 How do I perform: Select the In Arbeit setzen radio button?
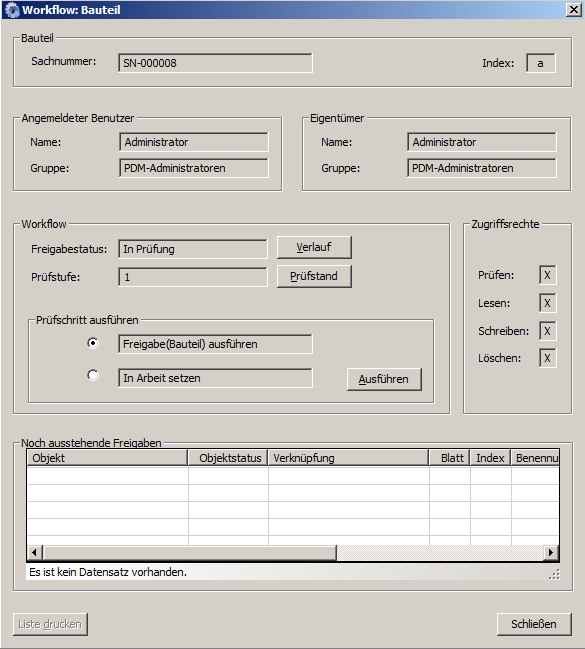[93, 375]
